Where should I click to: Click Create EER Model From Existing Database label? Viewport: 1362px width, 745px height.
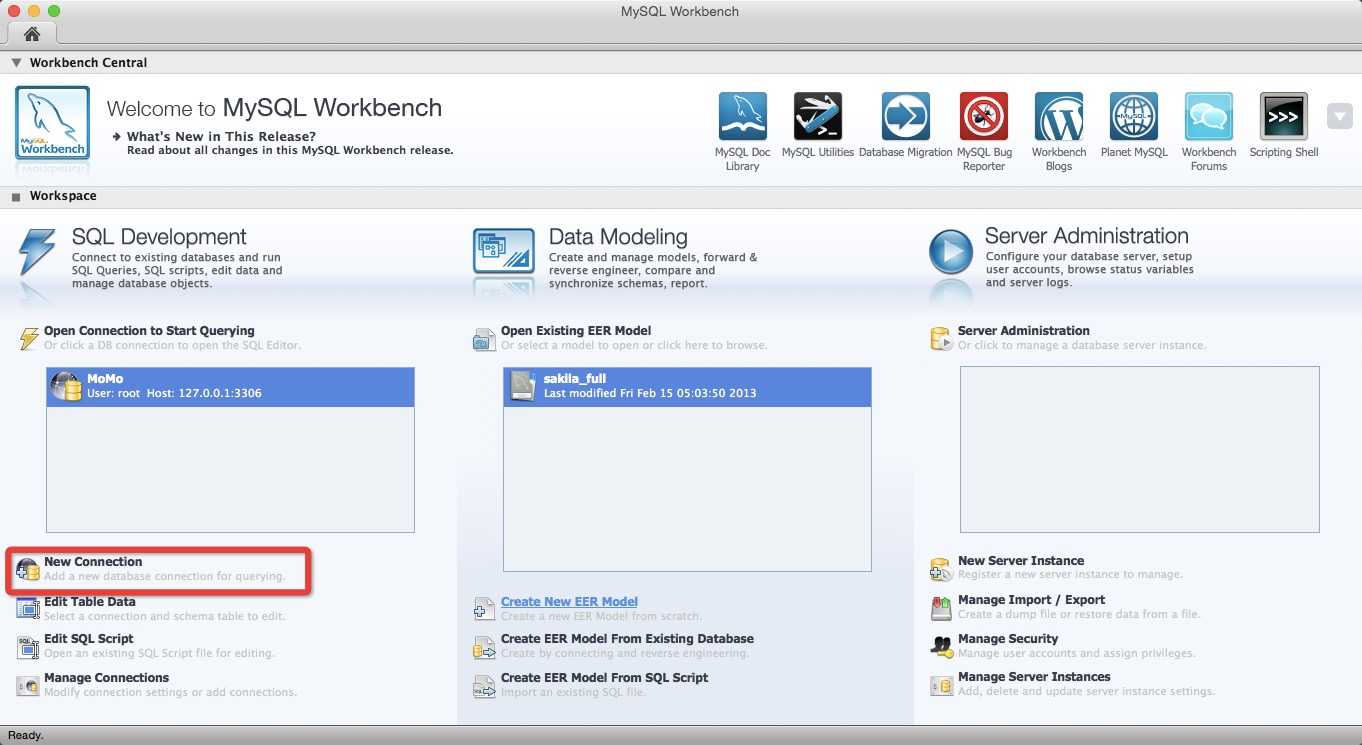click(627, 639)
